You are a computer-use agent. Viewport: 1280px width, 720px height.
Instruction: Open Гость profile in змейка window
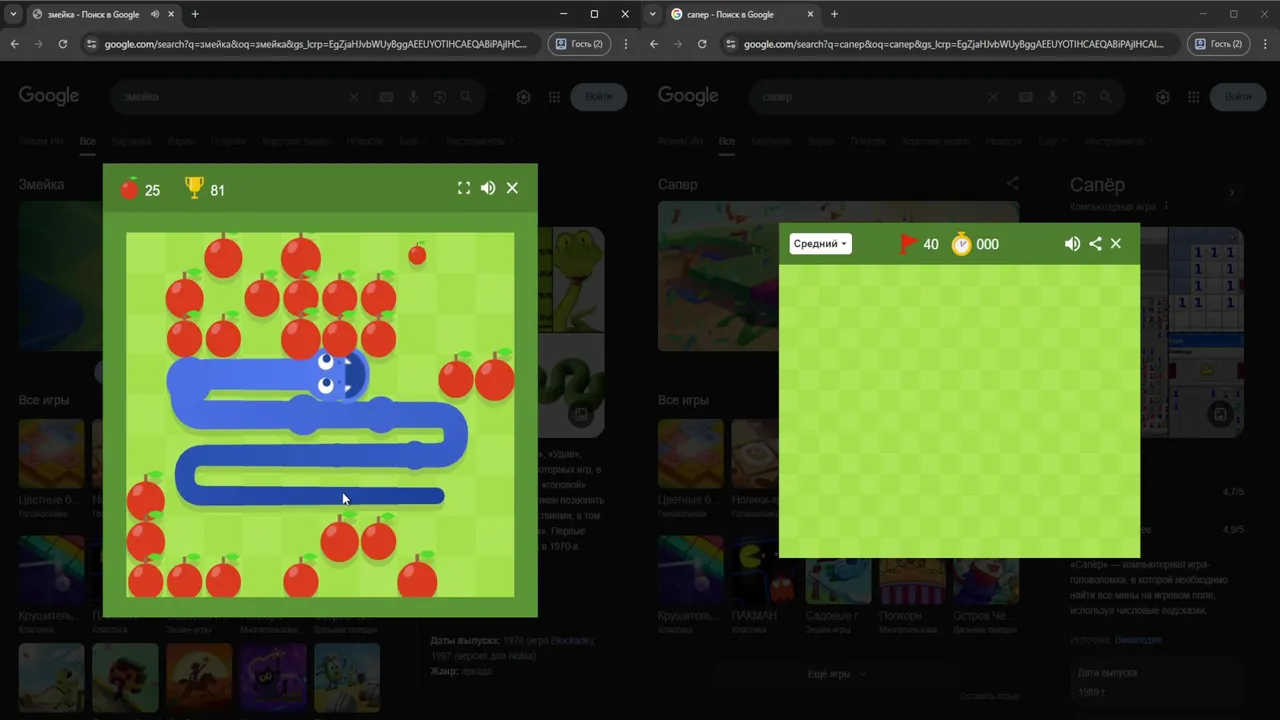click(579, 44)
